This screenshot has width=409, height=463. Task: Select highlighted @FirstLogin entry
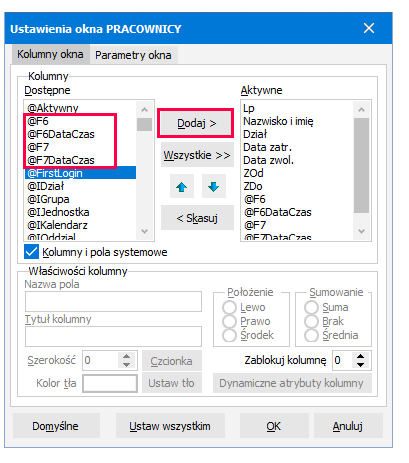[80, 173]
